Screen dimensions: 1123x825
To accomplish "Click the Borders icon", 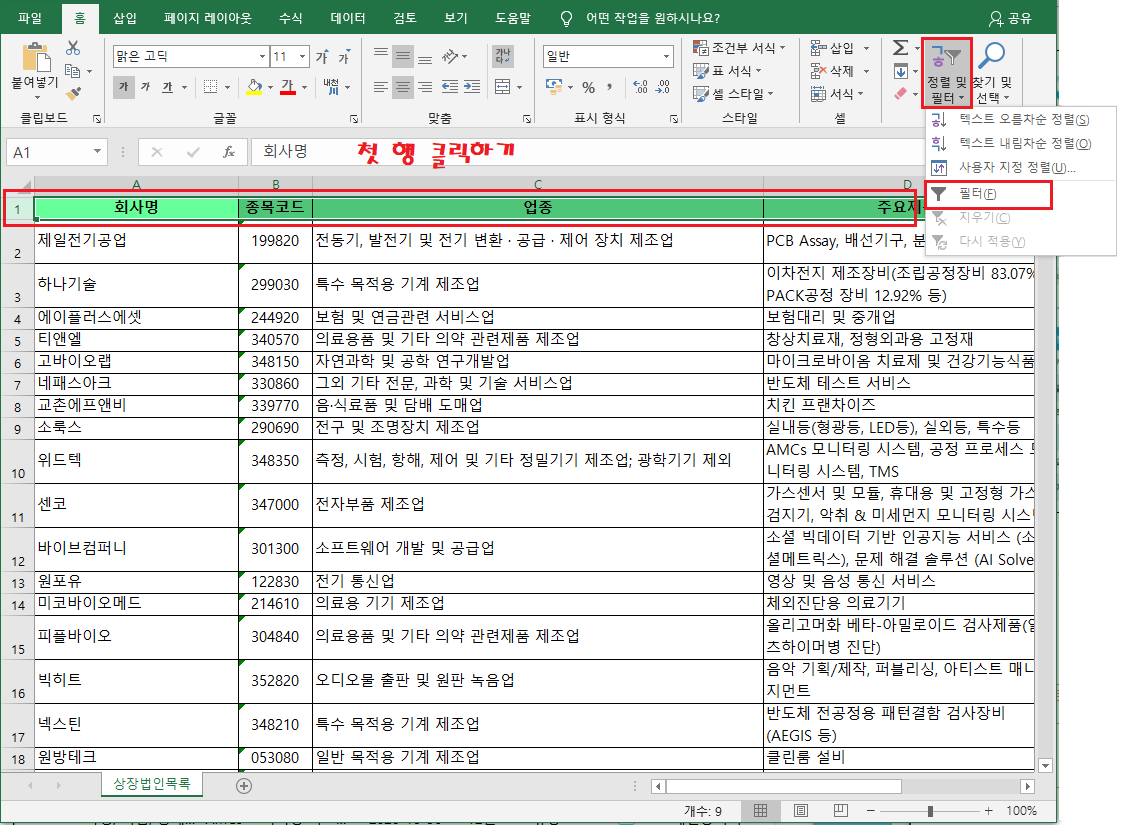I will [x=210, y=87].
